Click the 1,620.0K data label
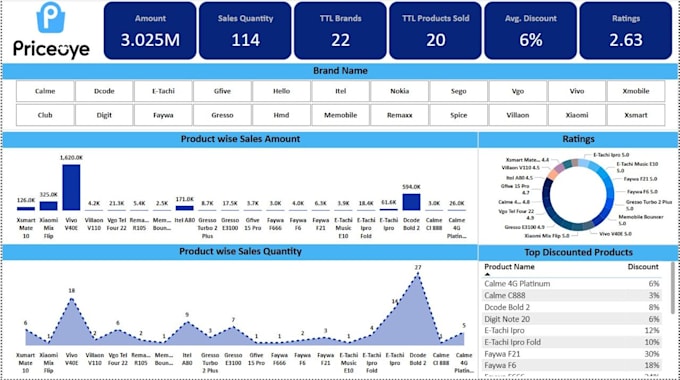Screen dimensions: 680x380 (x=71, y=158)
